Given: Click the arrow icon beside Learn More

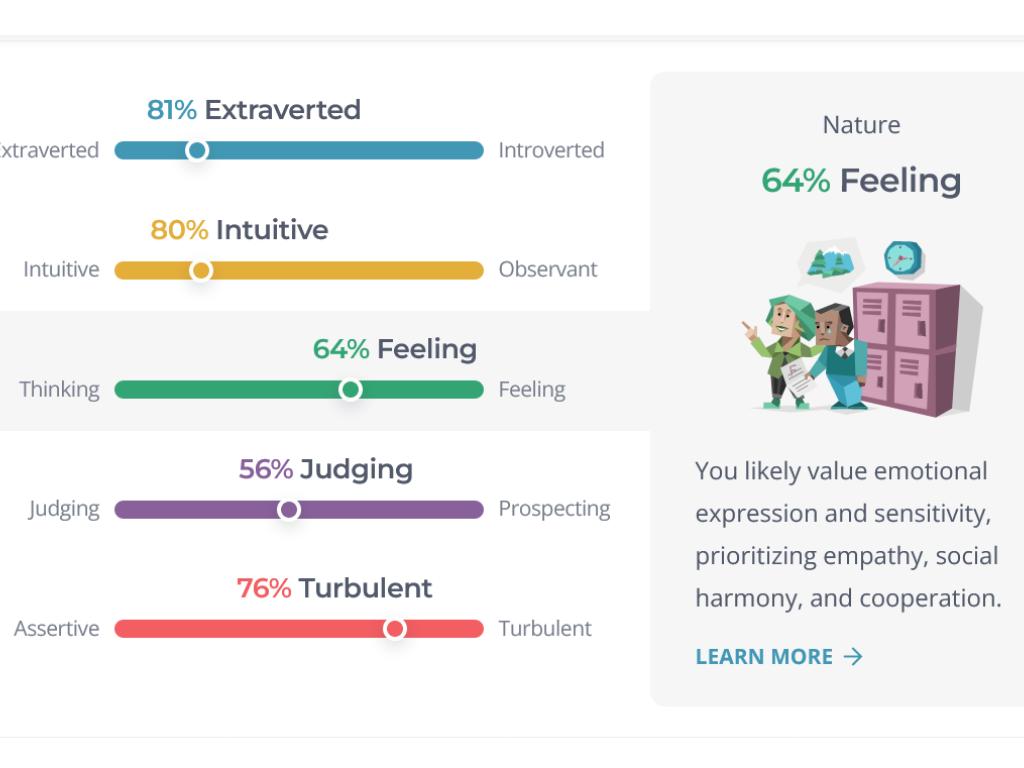Looking at the screenshot, I should click(853, 657).
